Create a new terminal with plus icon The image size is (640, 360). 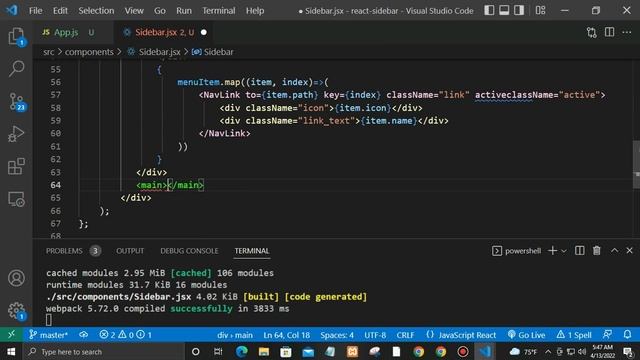pos(552,251)
